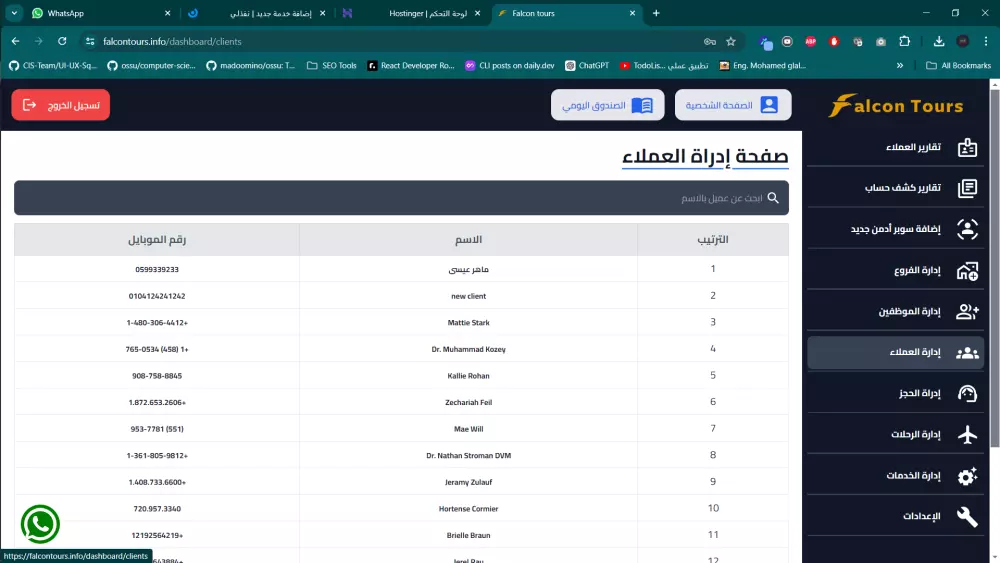The height and width of the screenshot is (563, 1000).
Task: Open إضافة سوبر أدمن جديد menu item
Action: pos(895,229)
